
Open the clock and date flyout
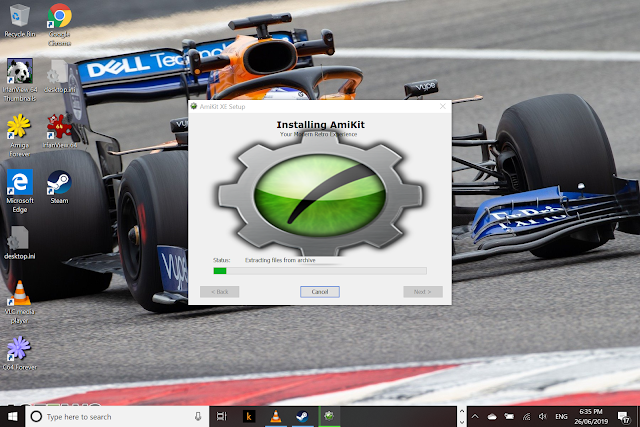tap(591, 416)
